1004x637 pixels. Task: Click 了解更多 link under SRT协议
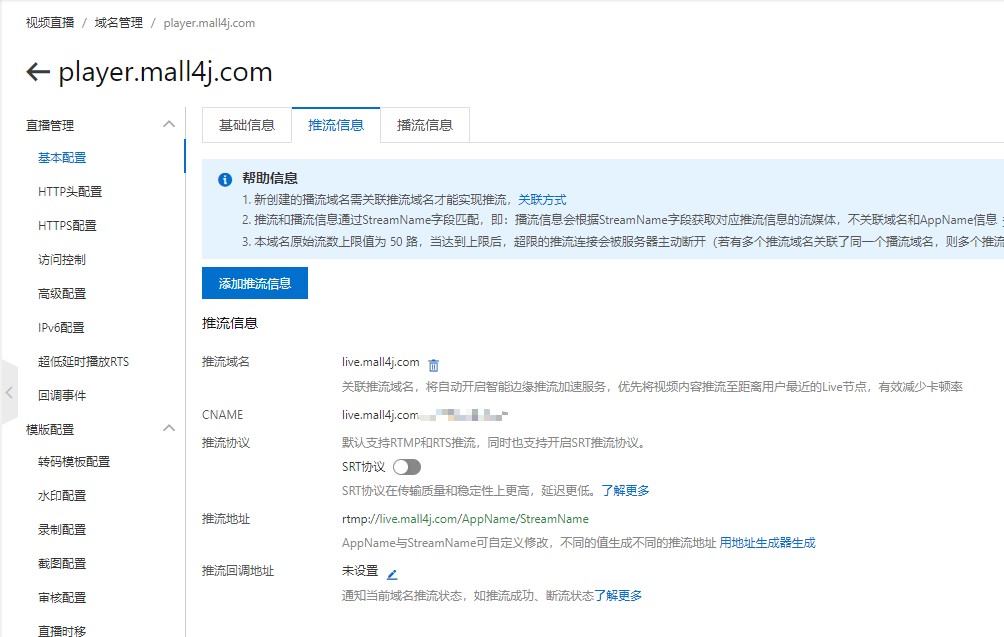(x=625, y=490)
